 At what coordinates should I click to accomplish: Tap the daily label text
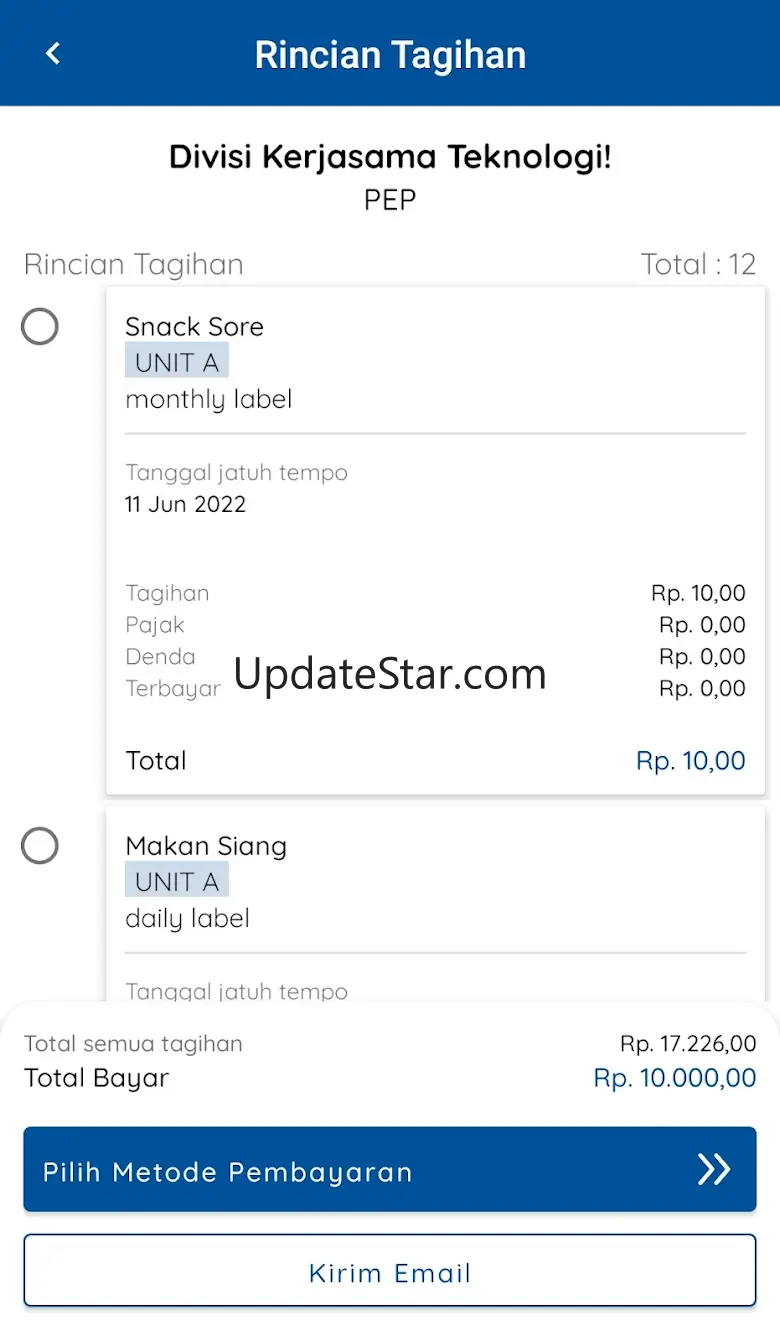(x=187, y=918)
